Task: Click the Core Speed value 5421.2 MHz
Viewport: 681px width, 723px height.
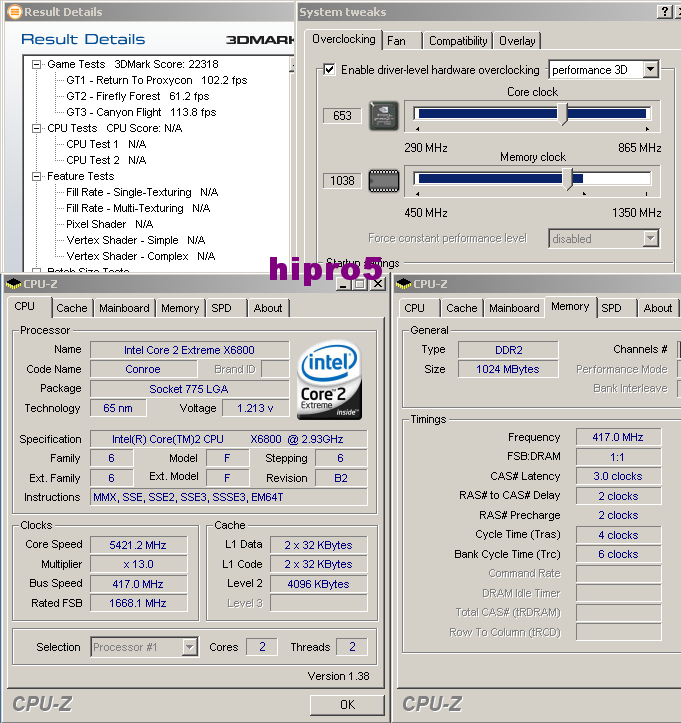Action: pyautogui.click(x=138, y=545)
